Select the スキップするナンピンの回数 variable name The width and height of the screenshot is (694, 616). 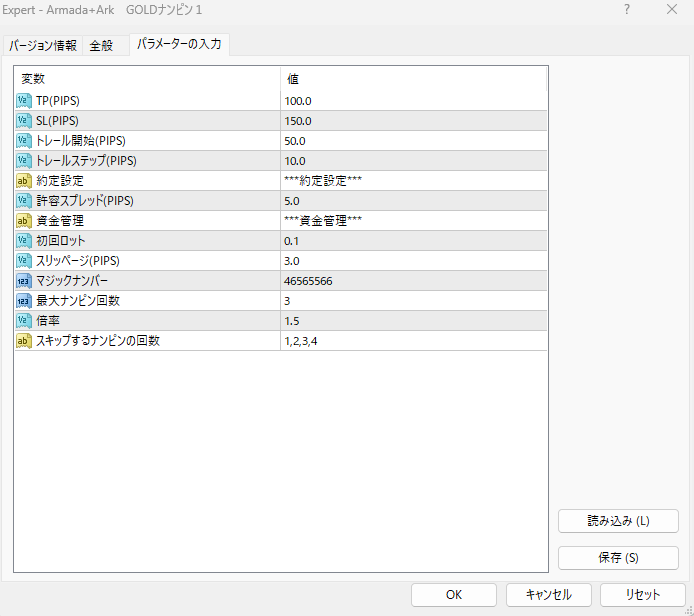[x=98, y=341]
